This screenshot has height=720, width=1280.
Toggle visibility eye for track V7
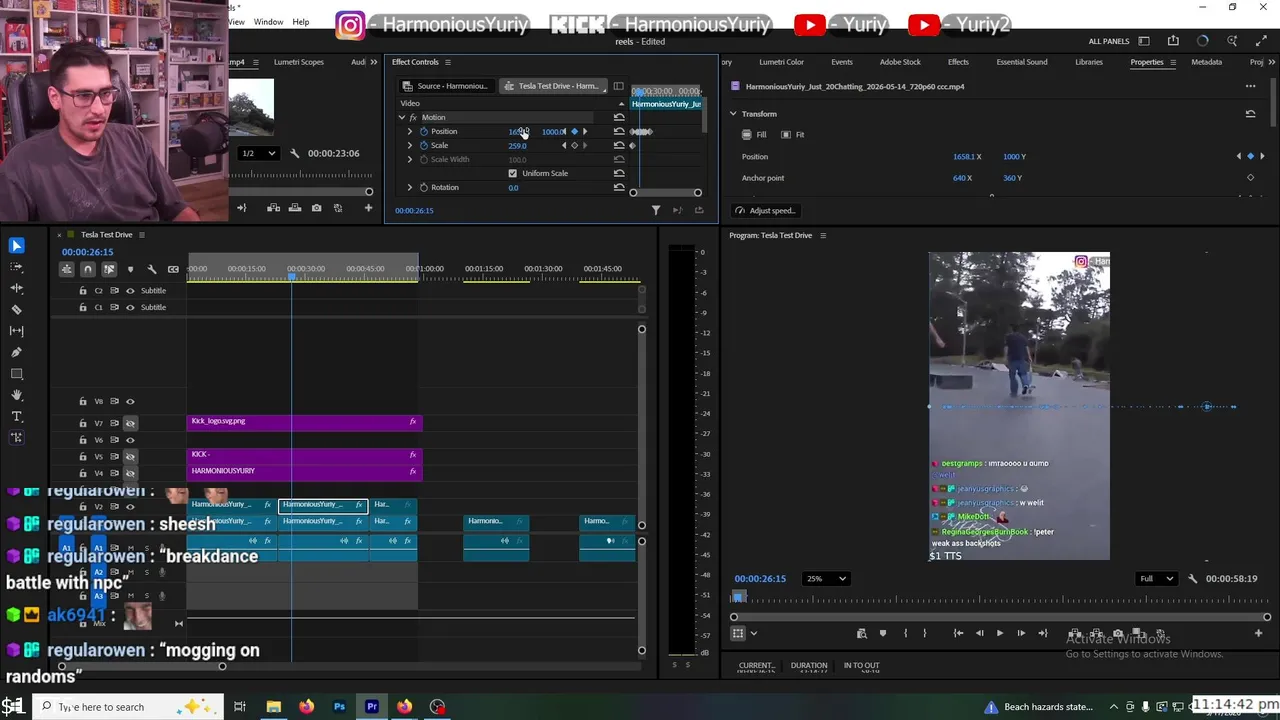[x=130, y=423]
